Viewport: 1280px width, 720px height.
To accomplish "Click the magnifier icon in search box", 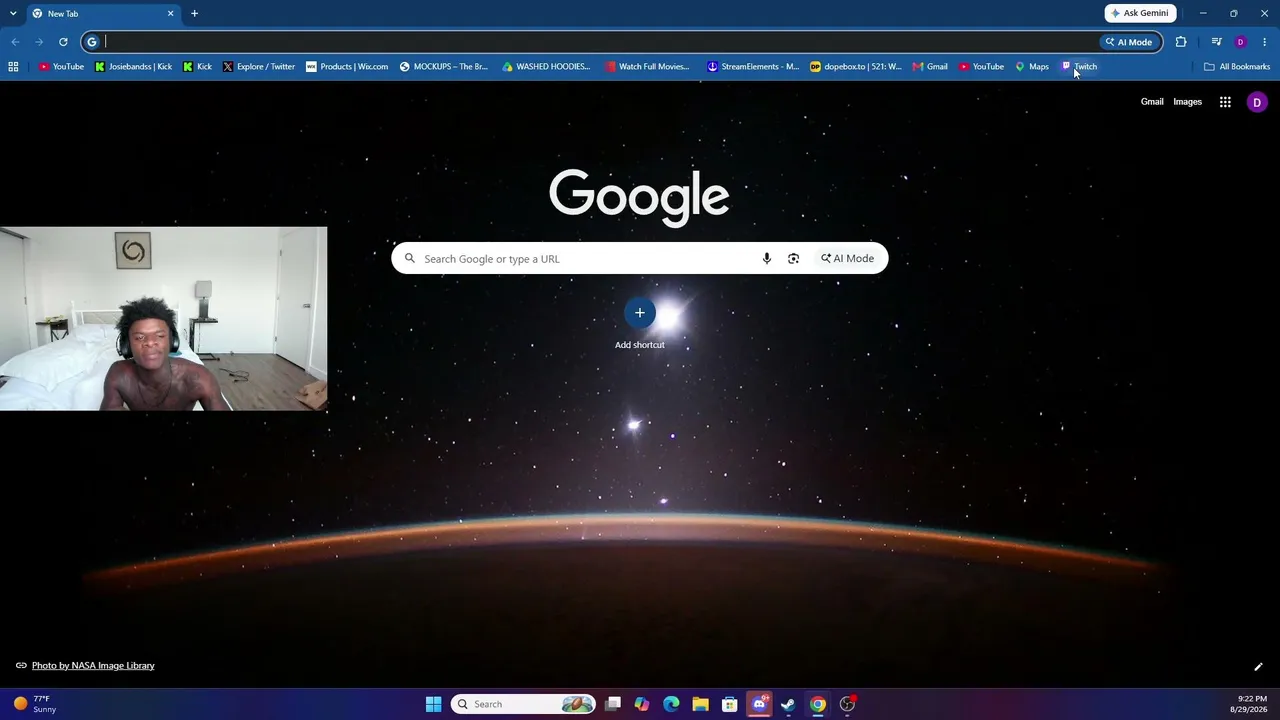I will tap(409, 259).
